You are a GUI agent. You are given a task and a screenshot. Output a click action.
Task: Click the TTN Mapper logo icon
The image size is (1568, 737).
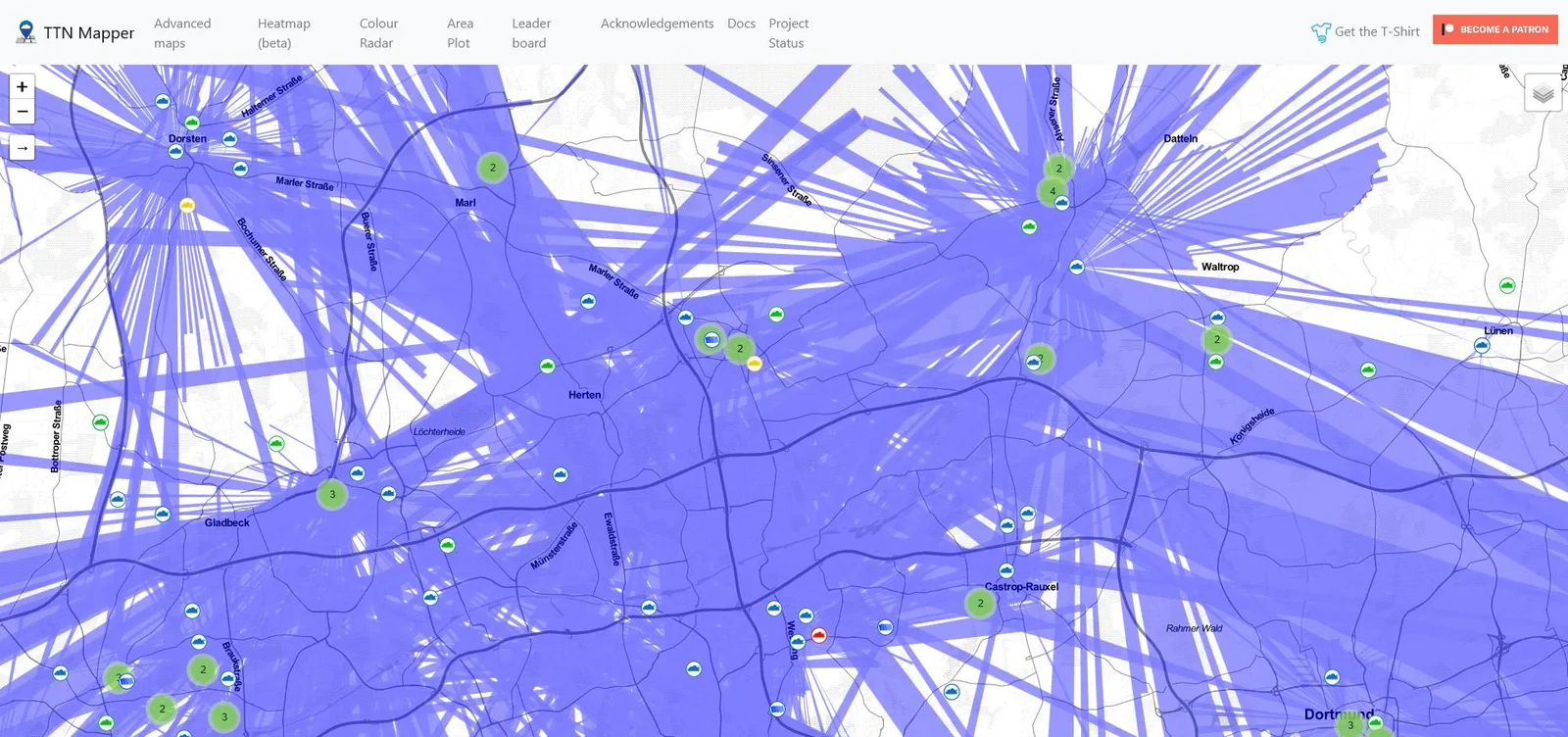(x=26, y=32)
